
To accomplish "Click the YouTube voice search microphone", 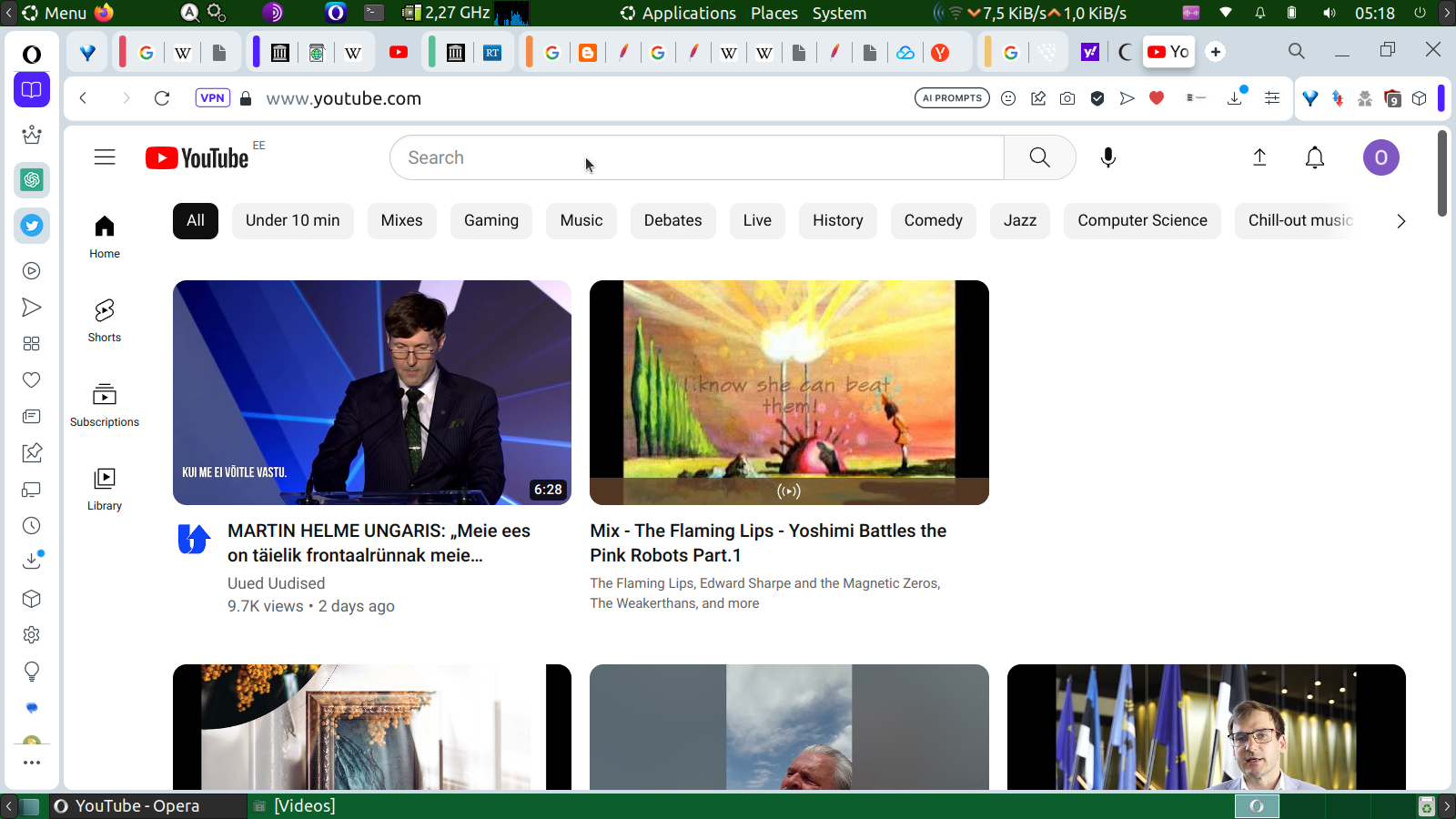I will [x=1107, y=157].
